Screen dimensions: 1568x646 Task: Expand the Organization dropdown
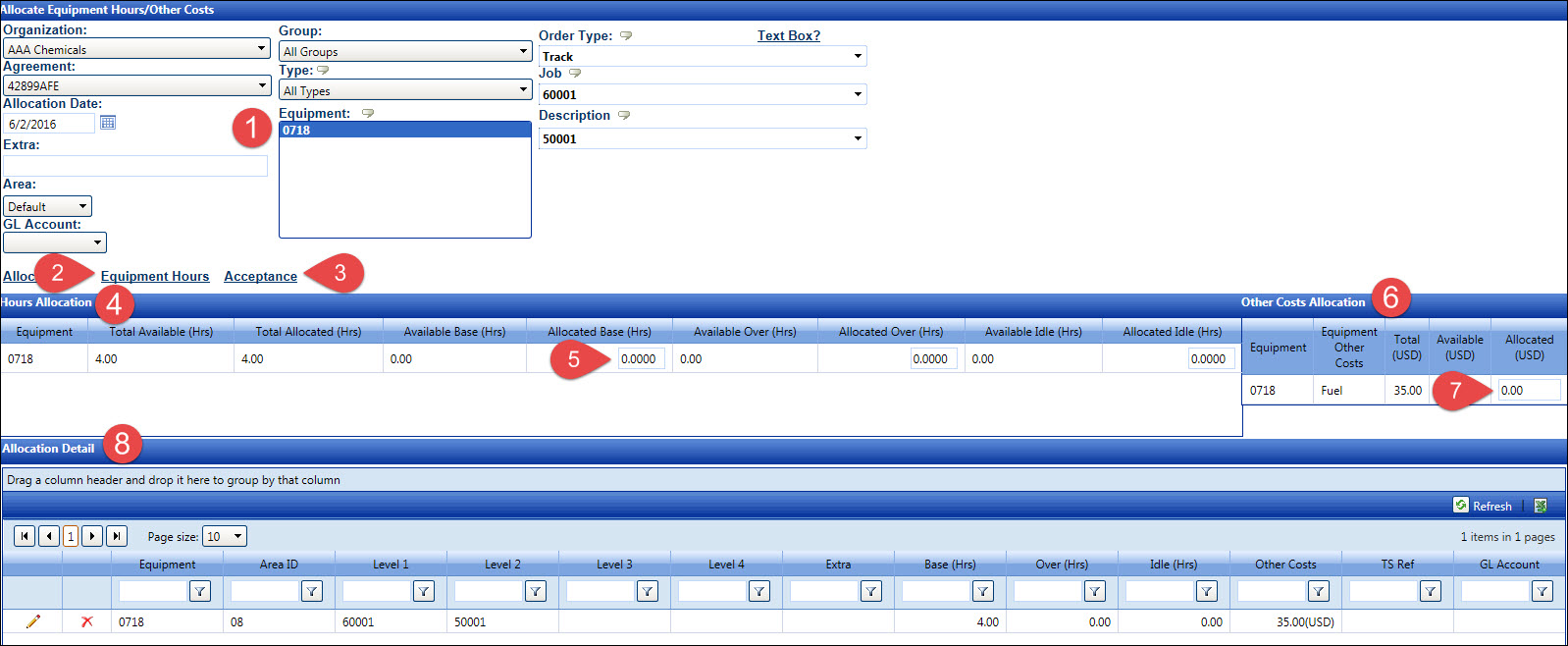[261, 49]
